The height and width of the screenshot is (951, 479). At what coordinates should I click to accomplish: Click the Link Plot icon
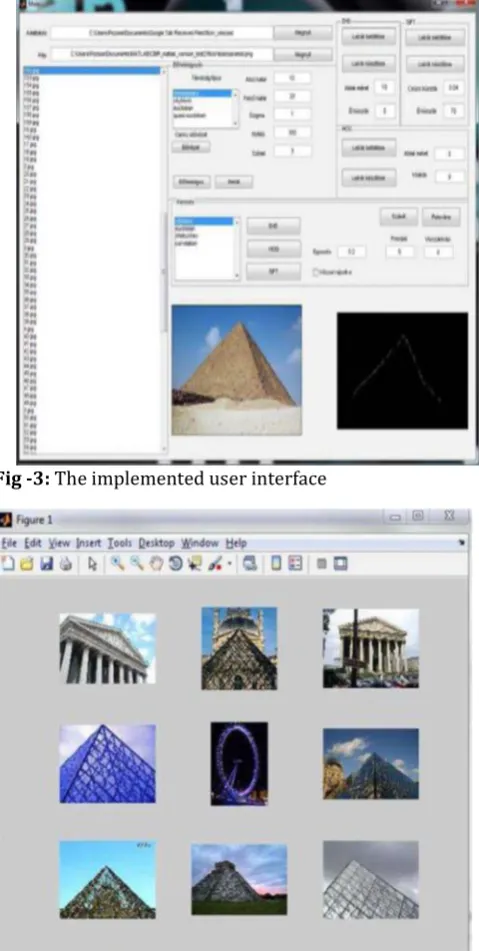coord(250,564)
